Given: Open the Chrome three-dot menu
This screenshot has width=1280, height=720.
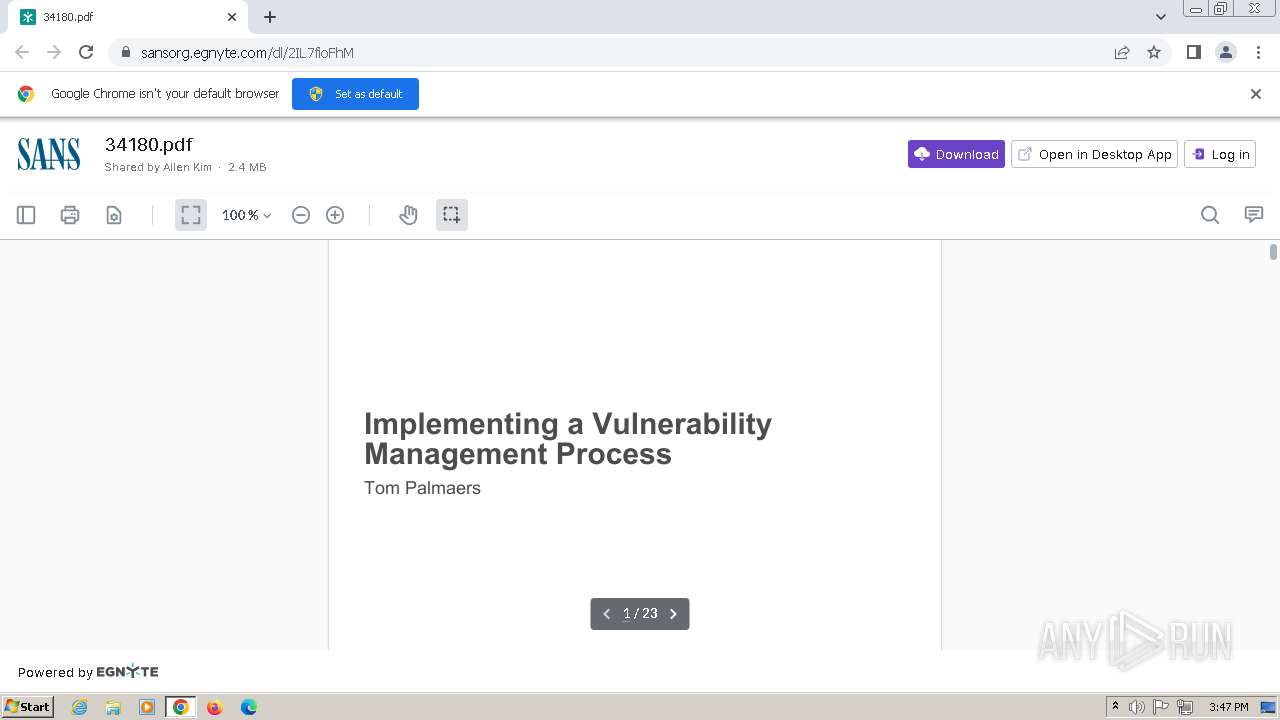Looking at the screenshot, I should tap(1259, 52).
